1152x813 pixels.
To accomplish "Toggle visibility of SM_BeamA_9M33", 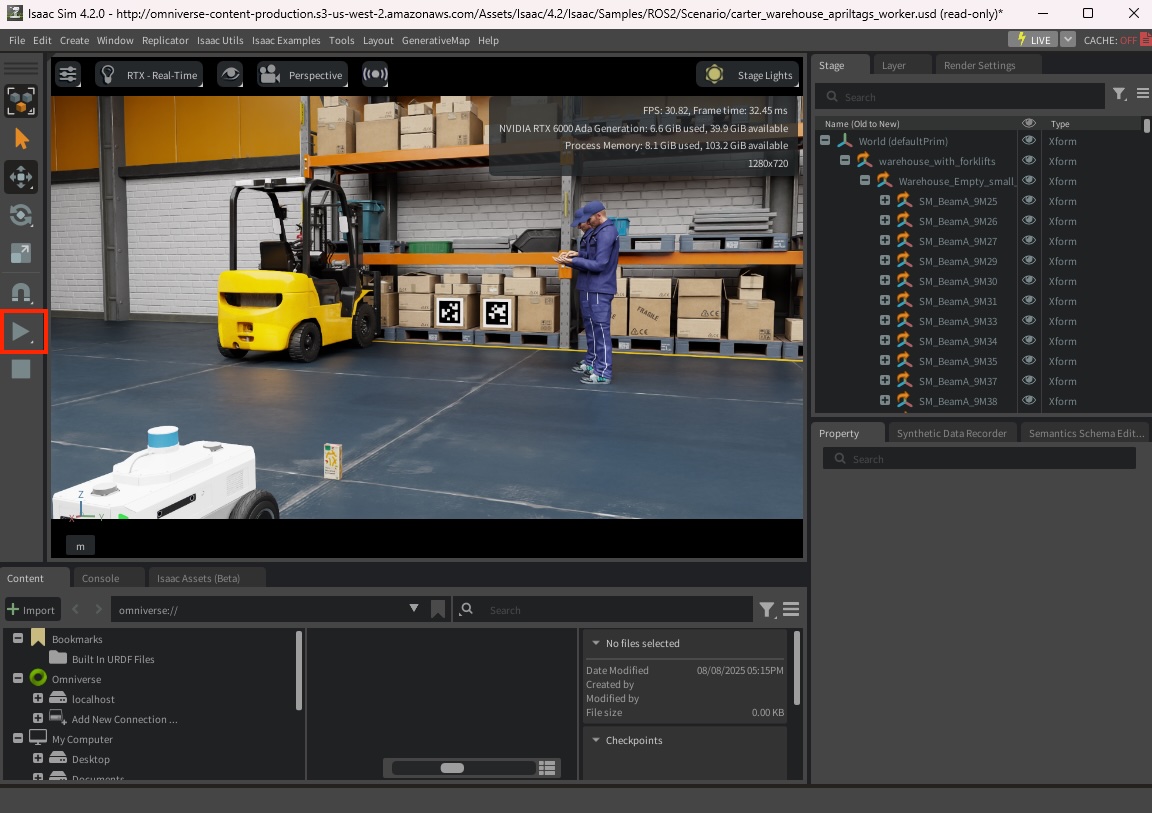I will (x=1029, y=320).
